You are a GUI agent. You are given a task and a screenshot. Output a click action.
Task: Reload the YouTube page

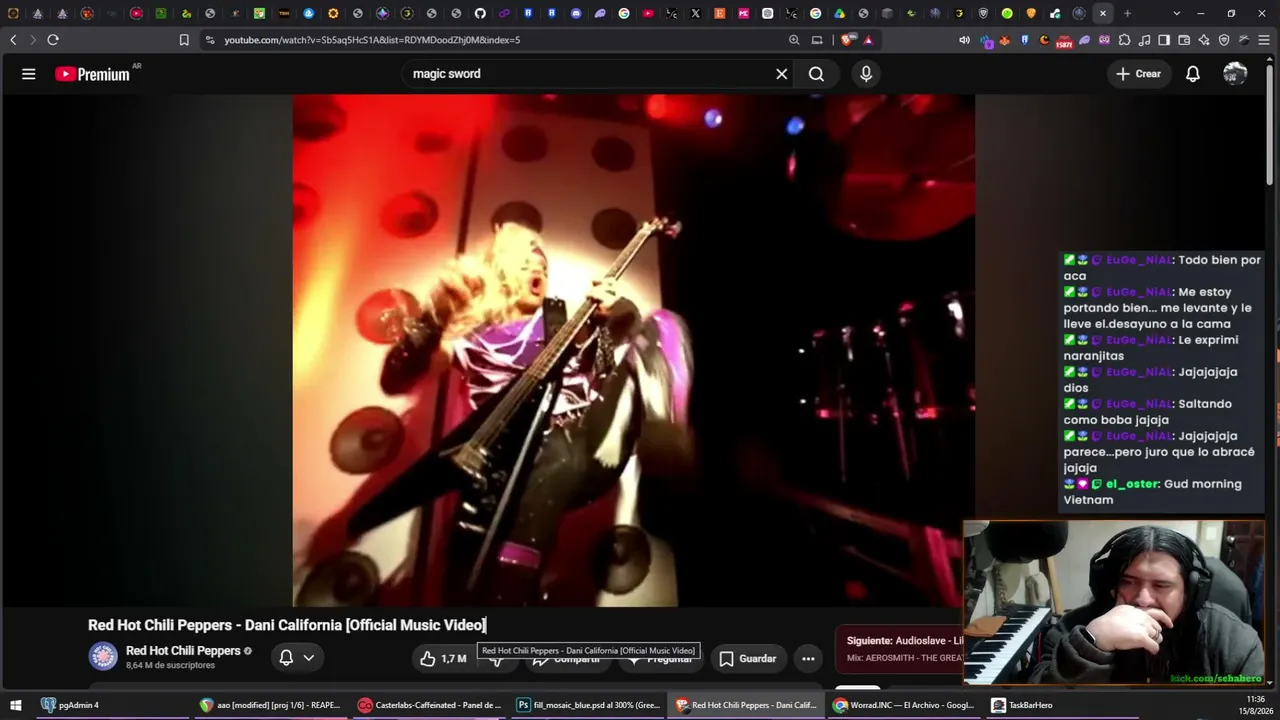(53, 40)
